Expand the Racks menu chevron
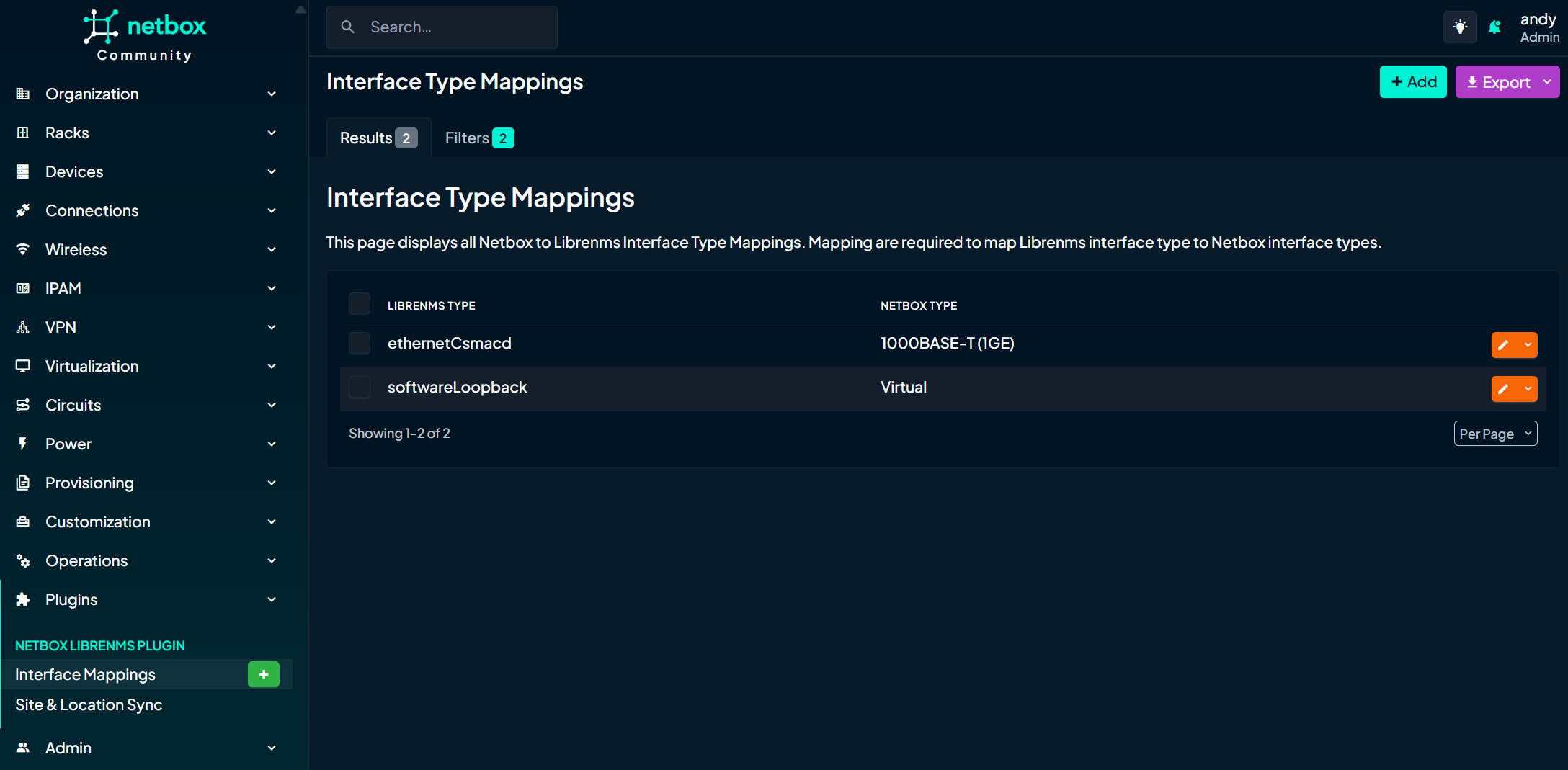This screenshot has height=770, width=1568. [272, 133]
